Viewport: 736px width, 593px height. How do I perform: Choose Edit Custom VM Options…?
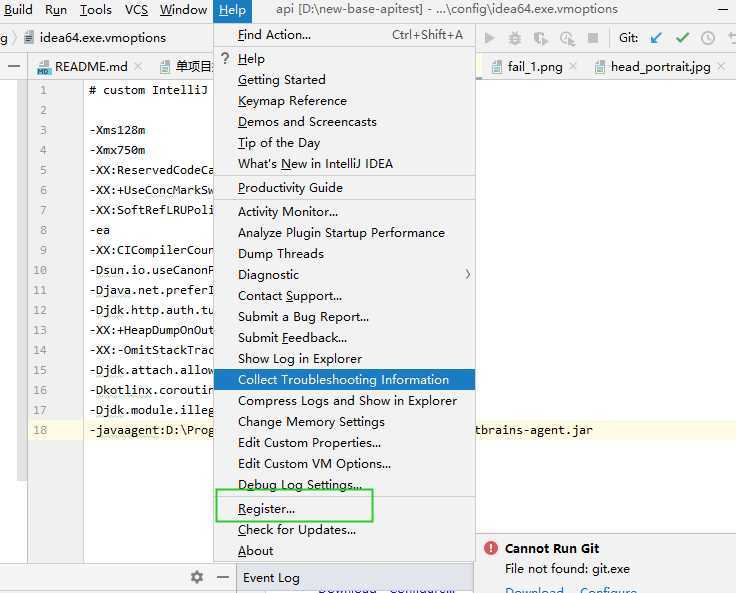click(x=344, y=464)
